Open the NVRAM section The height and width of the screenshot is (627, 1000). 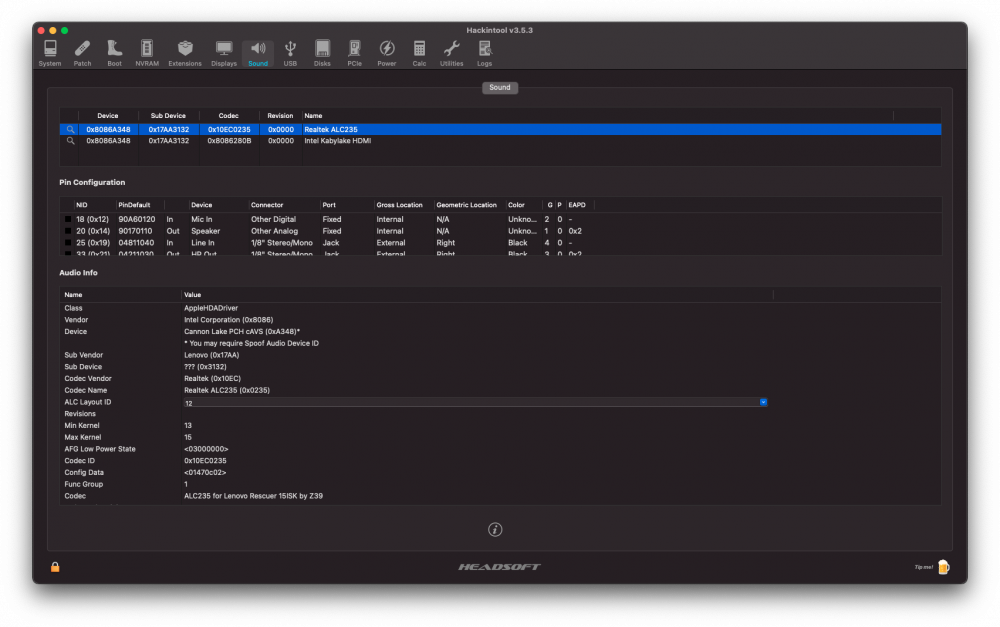pyautogui.click(x=147, y=54)
